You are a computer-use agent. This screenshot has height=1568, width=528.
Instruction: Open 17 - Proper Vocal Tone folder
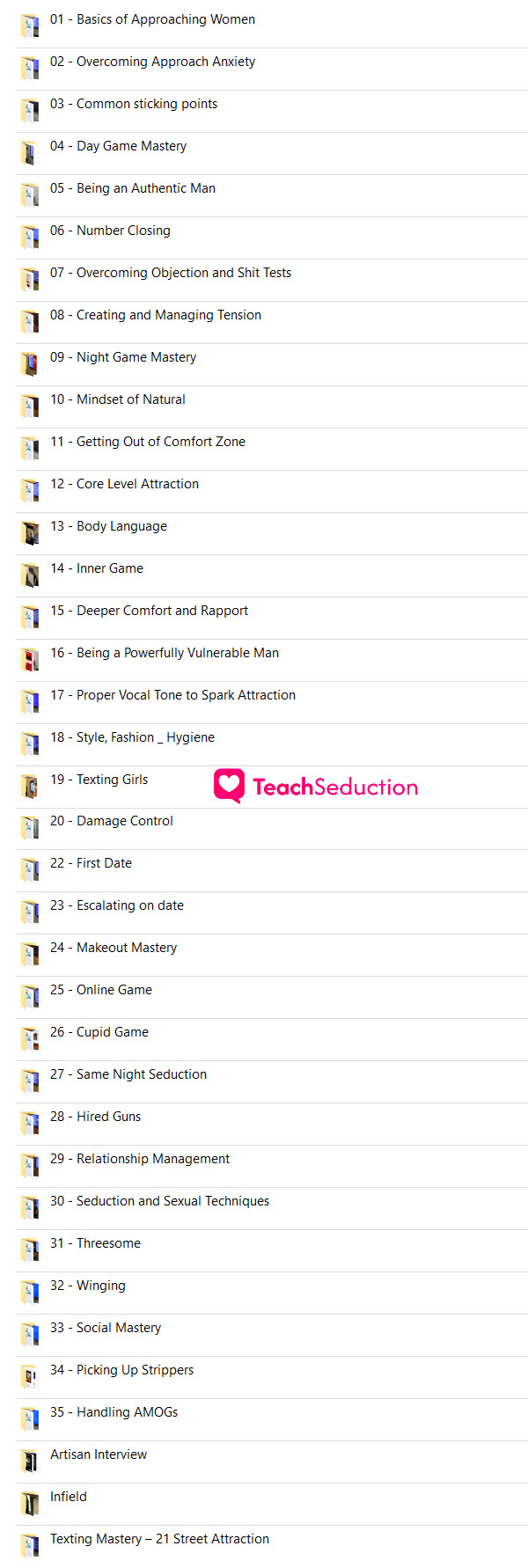click(x=172, y=695)
